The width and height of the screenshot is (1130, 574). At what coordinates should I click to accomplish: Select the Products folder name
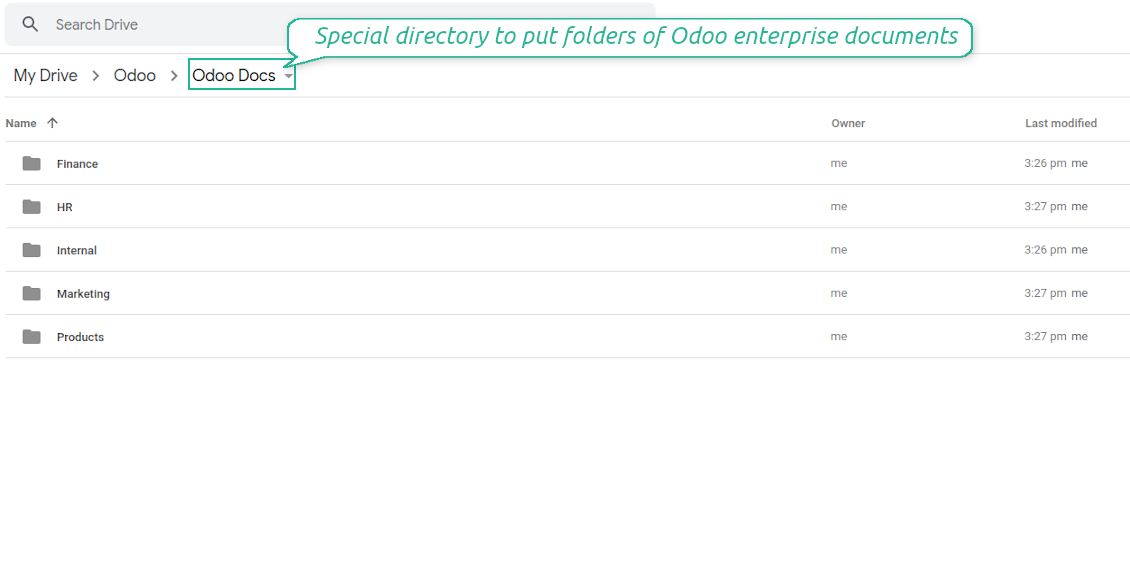click(80, 337)
